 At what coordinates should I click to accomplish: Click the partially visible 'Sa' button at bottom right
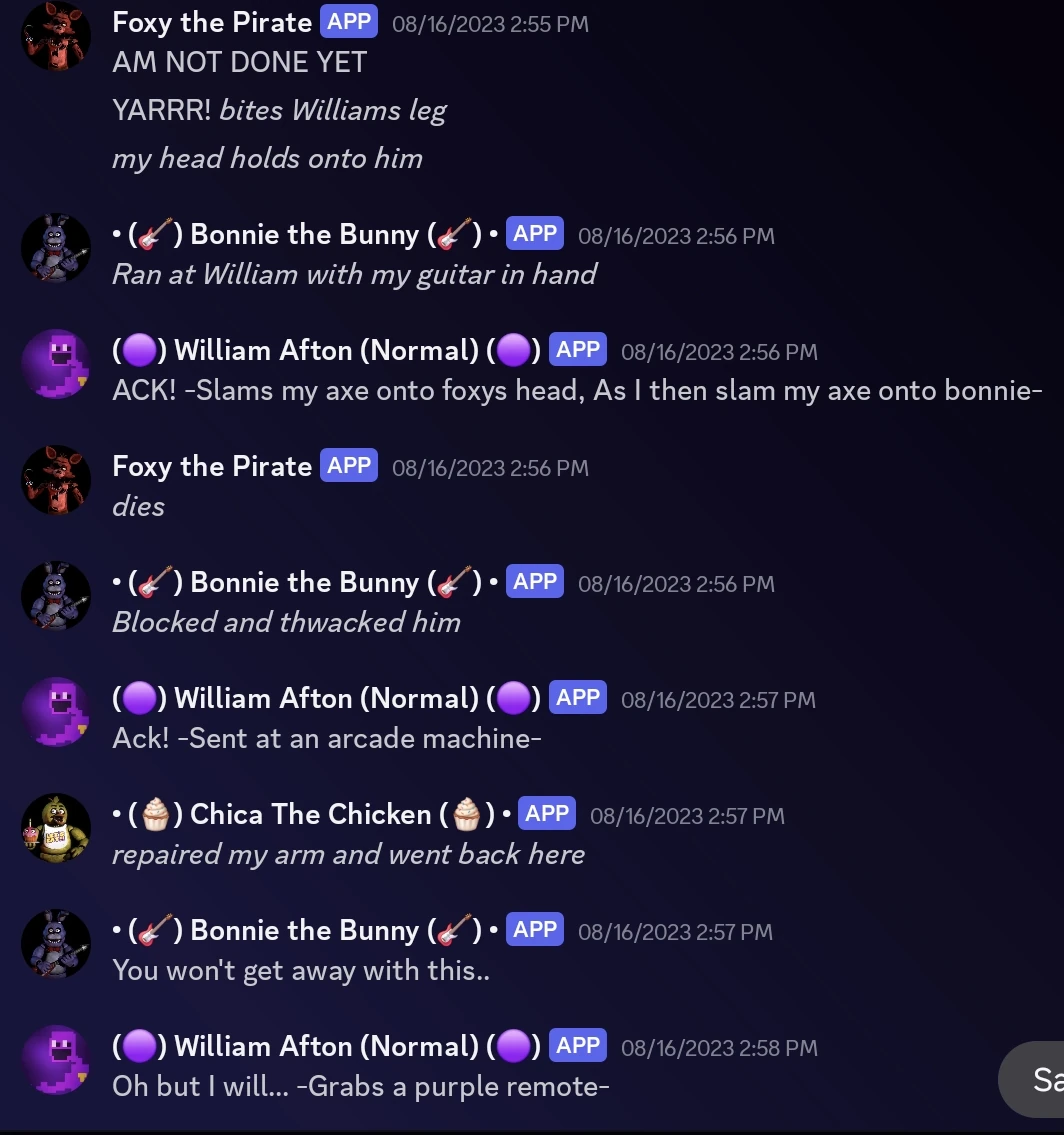[x=1032, y=1079]
